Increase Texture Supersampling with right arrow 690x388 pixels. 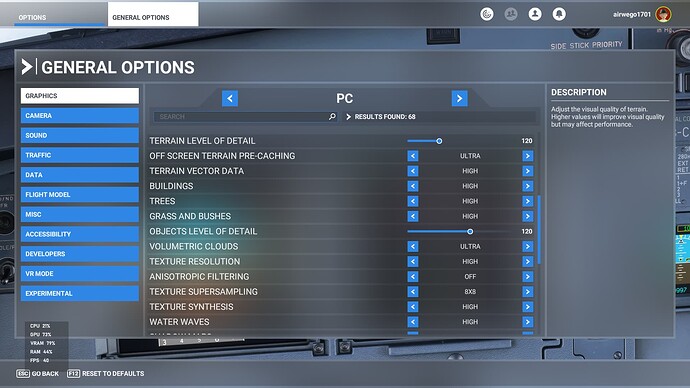point(528,292)
